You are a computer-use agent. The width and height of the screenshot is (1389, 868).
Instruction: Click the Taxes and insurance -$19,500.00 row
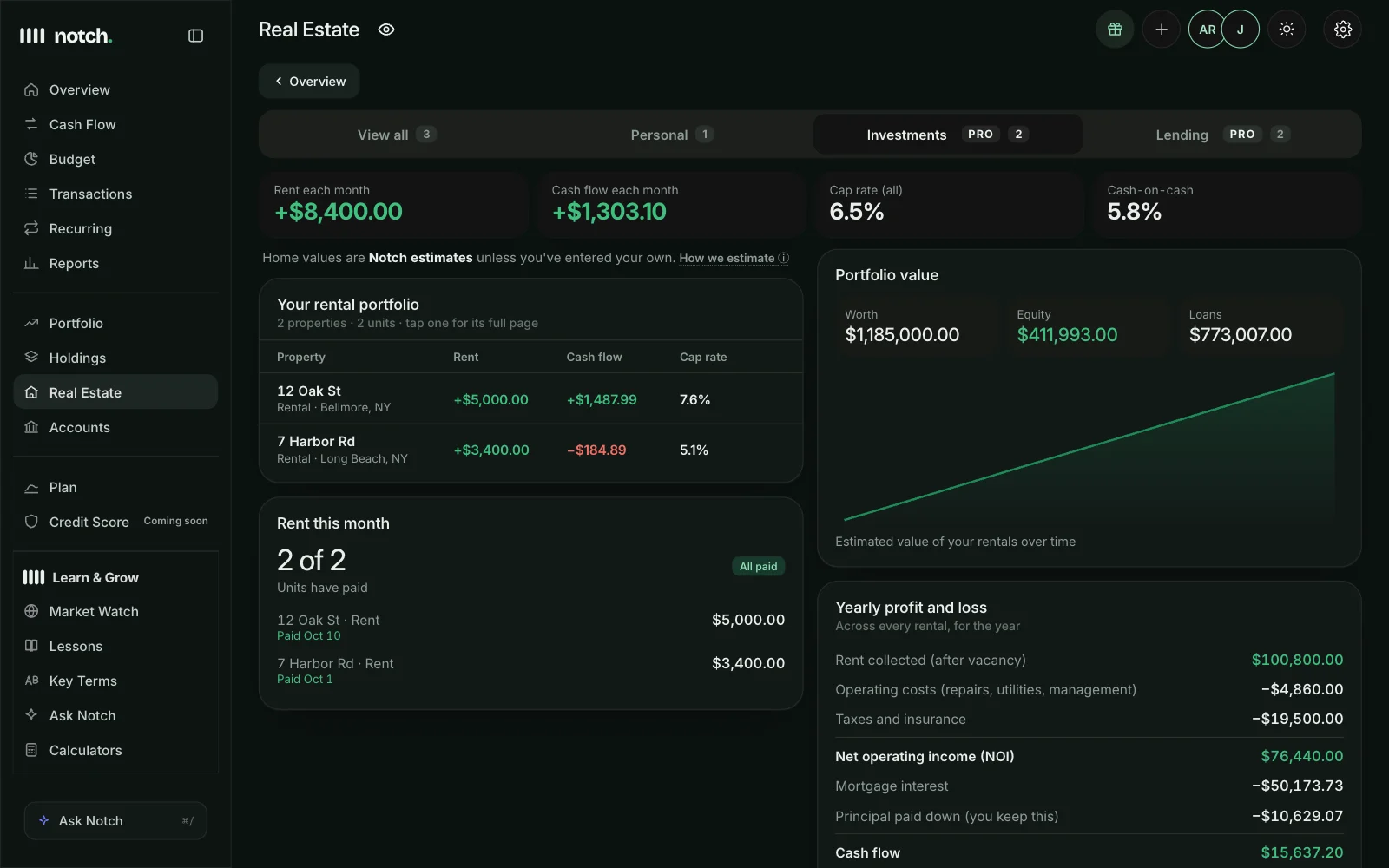pos(1089,719)
